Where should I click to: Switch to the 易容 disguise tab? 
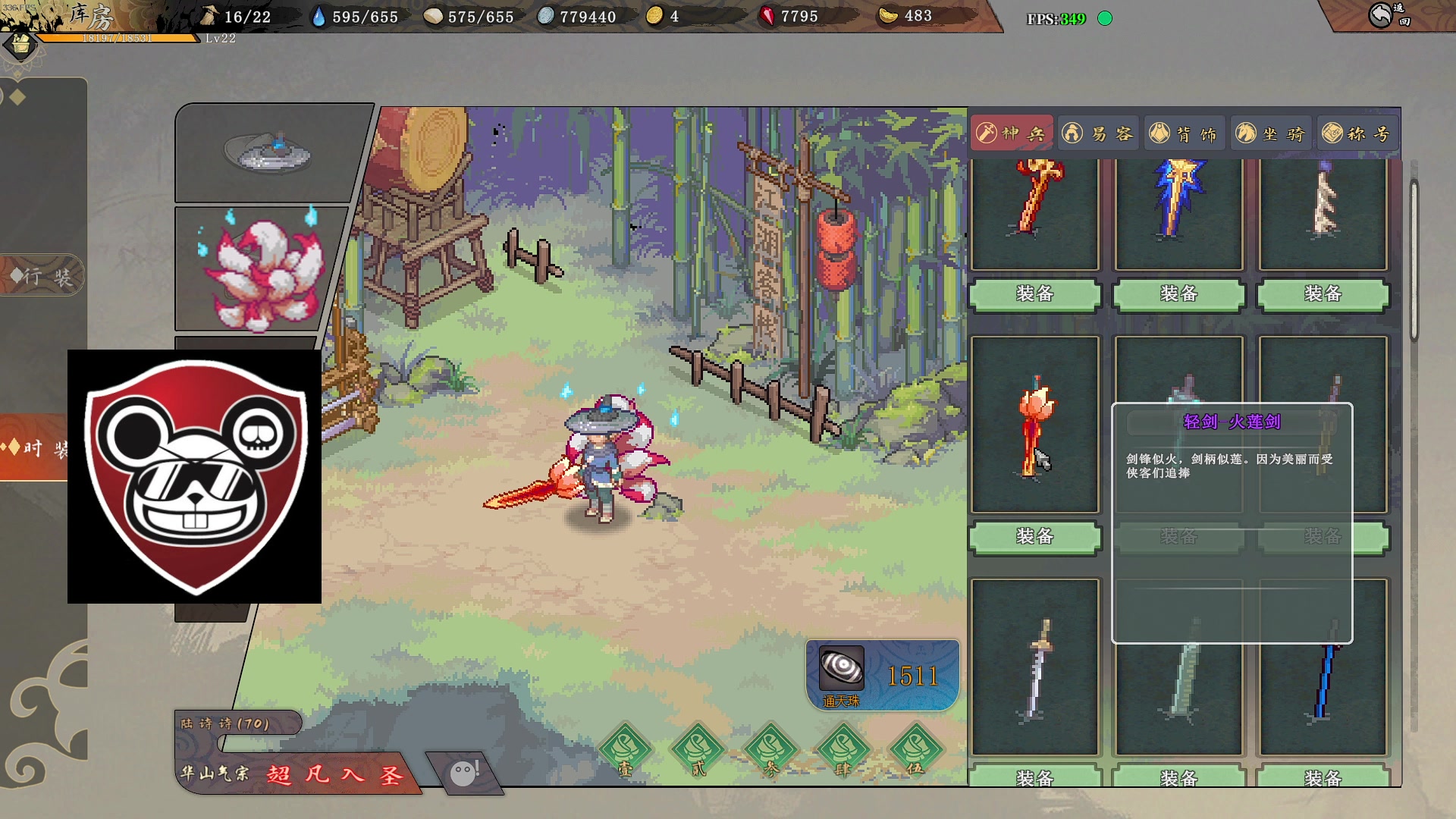[1099, 134]
